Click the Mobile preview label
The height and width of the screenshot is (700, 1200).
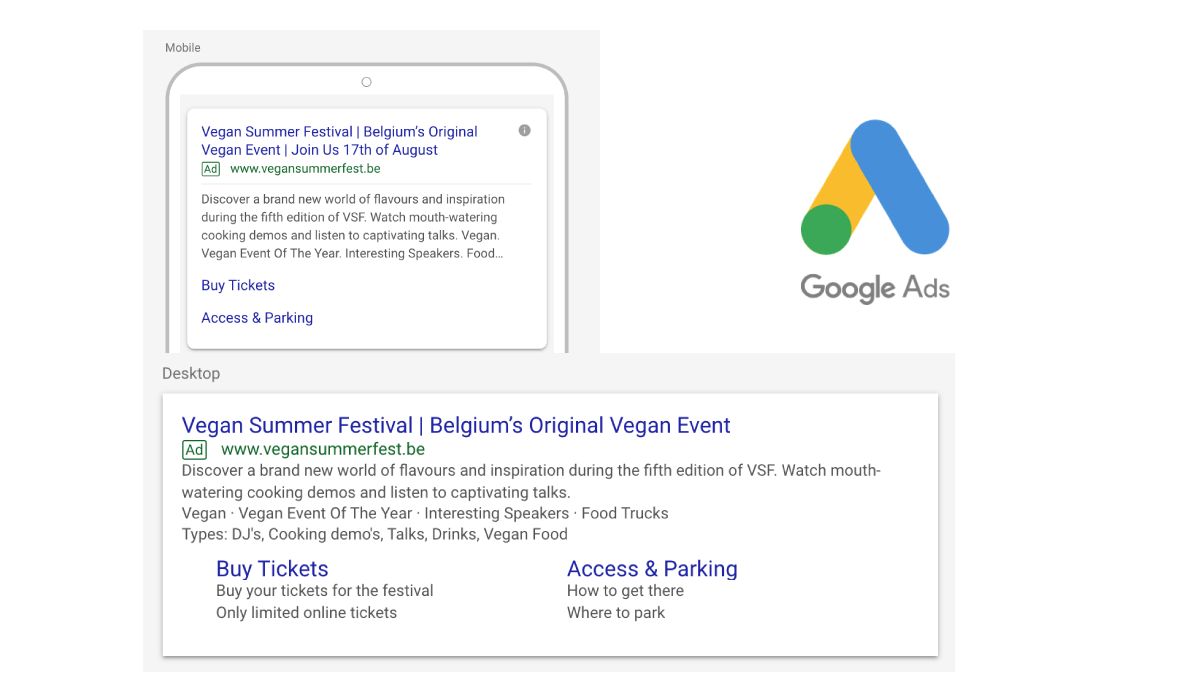click(183, 48)
